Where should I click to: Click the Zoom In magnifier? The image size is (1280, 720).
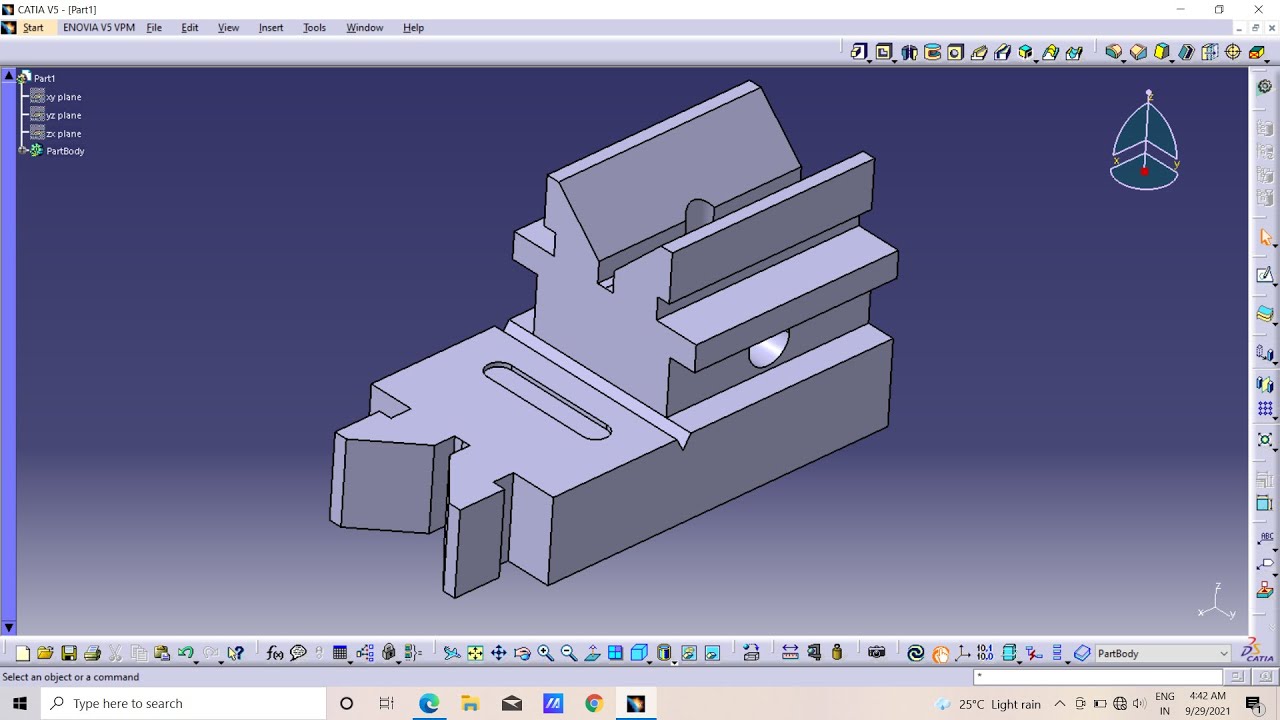(545, 653)
